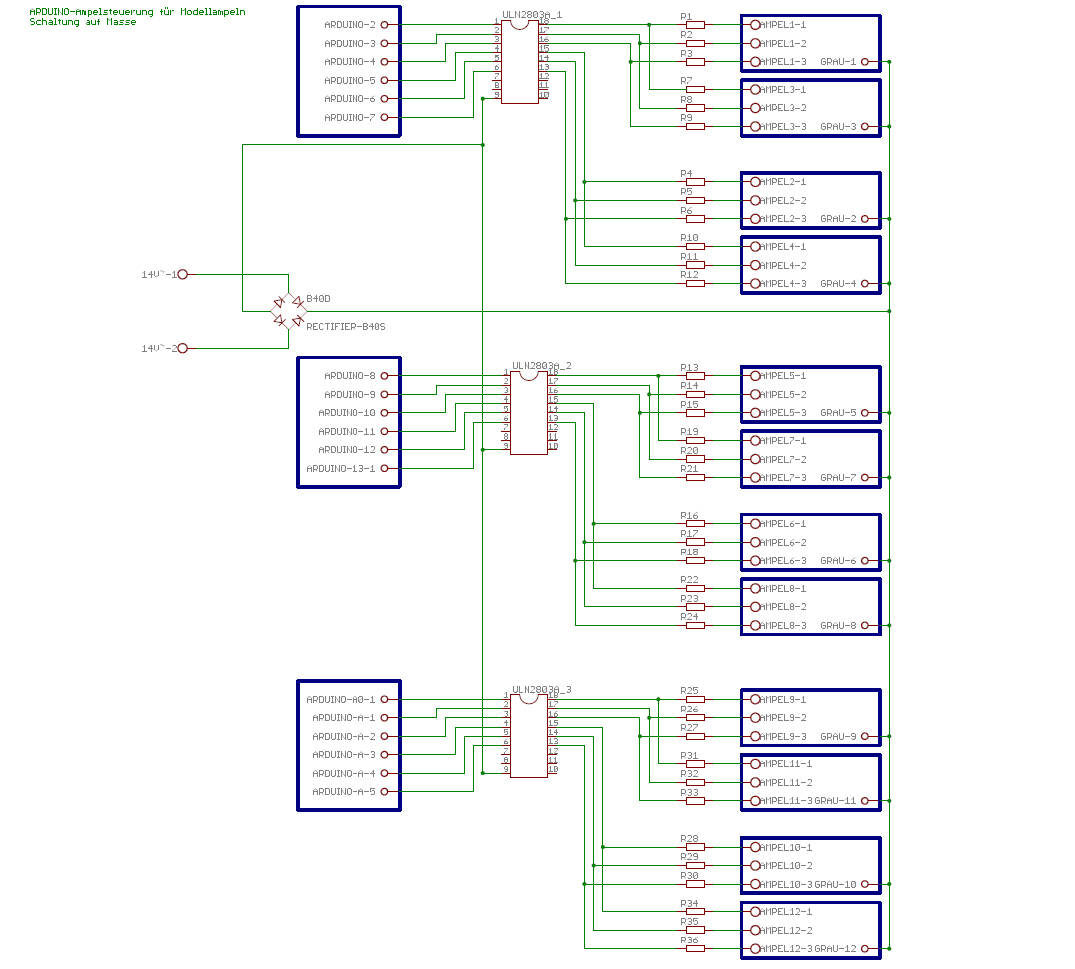The height and width of the screenshot is (969, 1075).
Task: Select the R36 resistor symbol
Action: tap(695, 948)
